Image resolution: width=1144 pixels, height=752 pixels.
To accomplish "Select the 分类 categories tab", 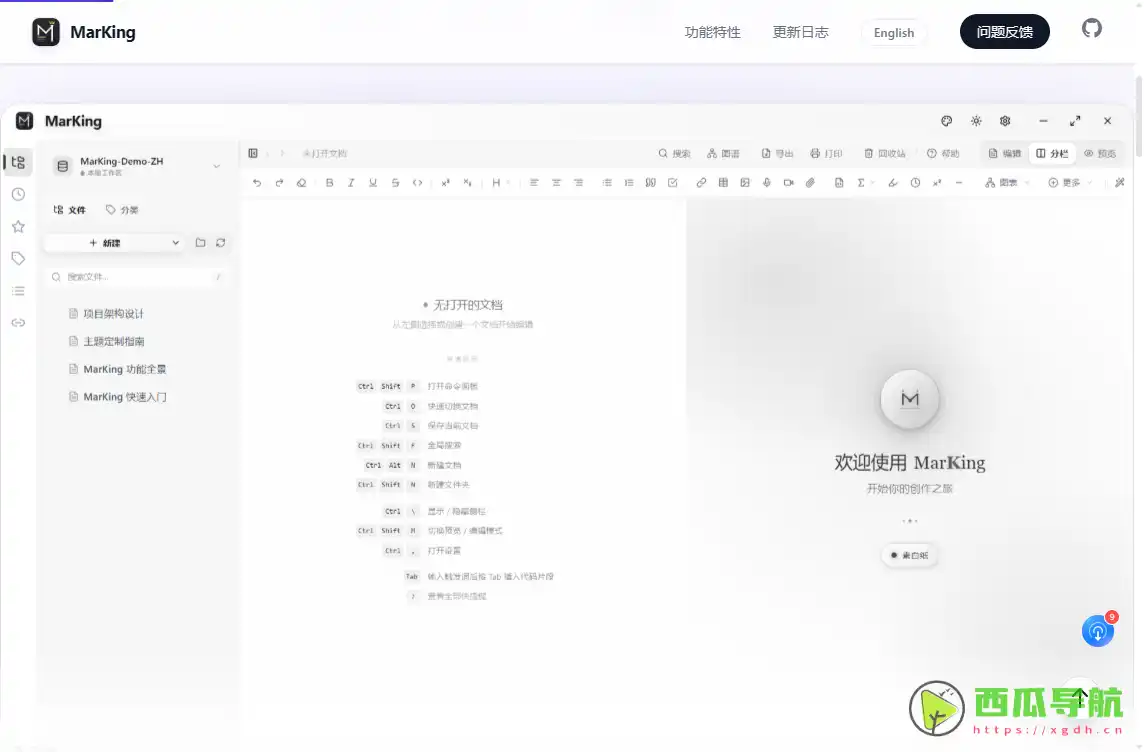I will [x=122, y=210].
